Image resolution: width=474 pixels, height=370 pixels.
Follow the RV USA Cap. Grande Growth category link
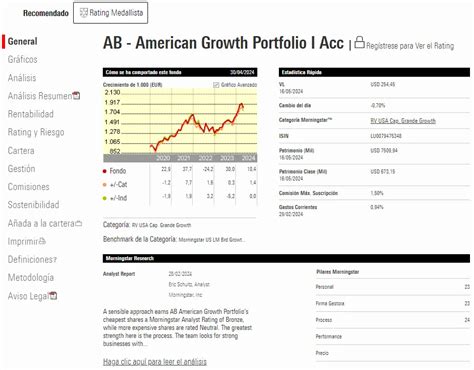tap(403, 121)
